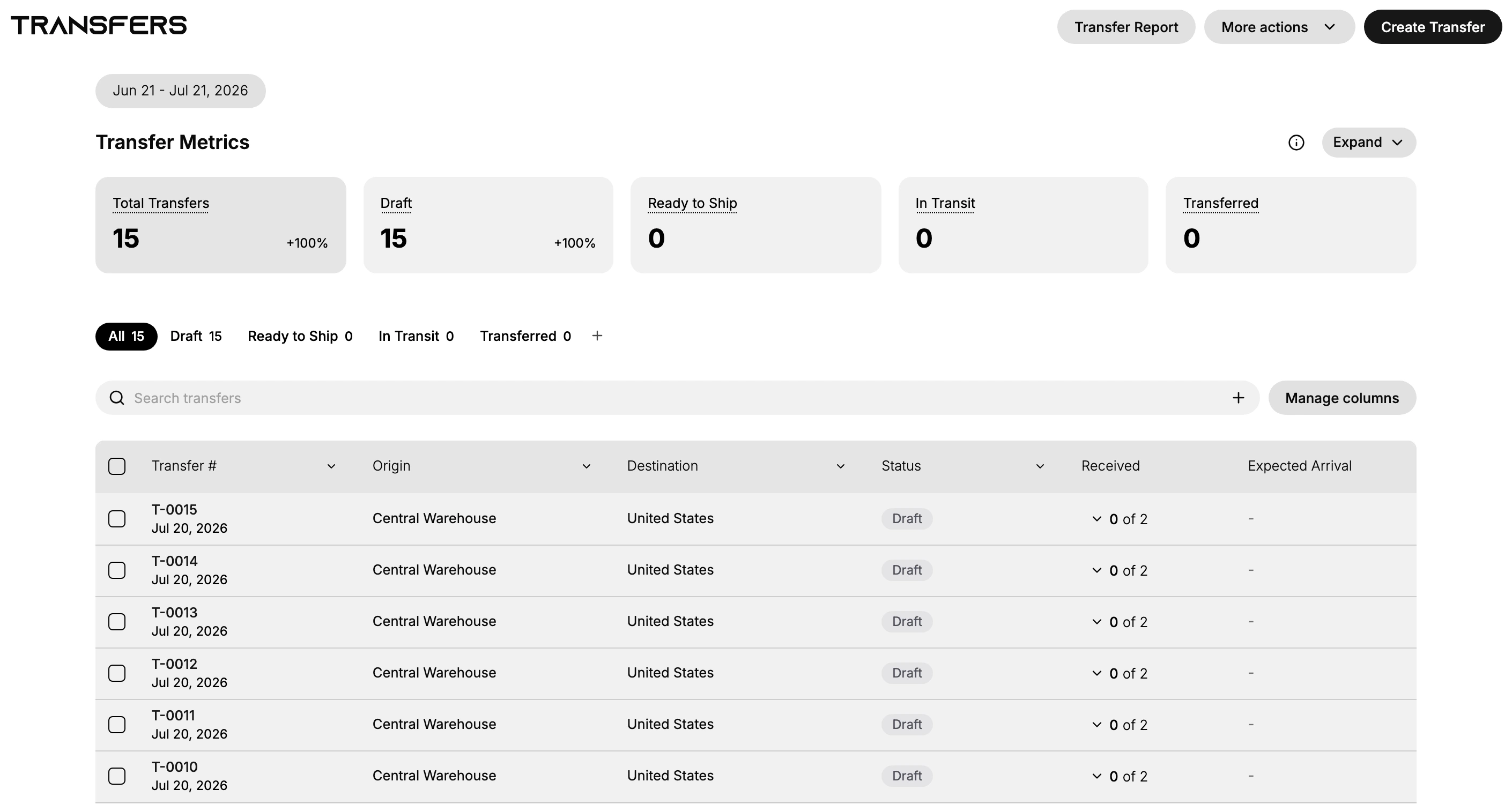Select the Ready to Ship metric card
This screenshot has height=804, width=1512.
756,225
